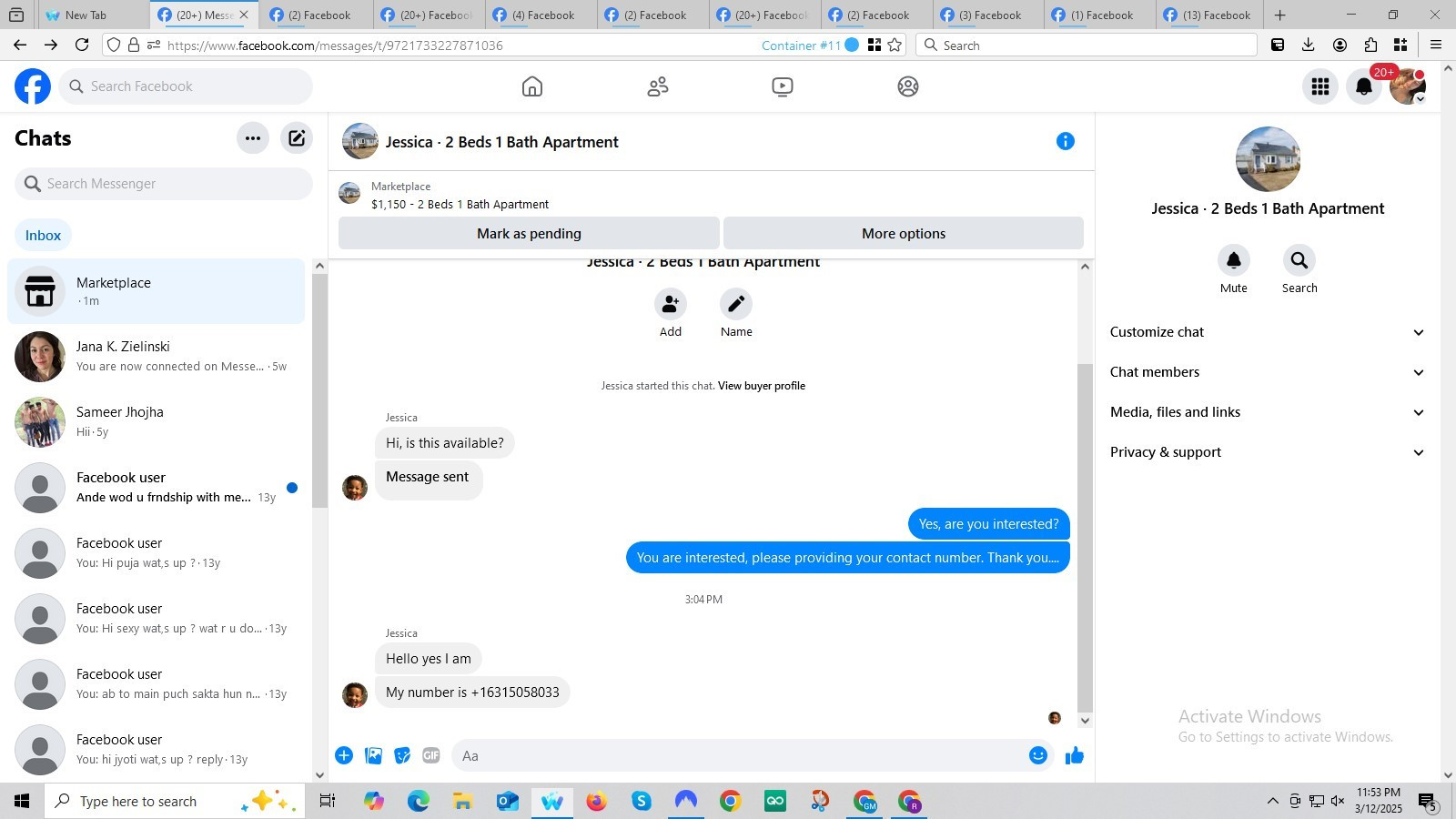Viewport: 1456px width, 819px height.
Task: Open a new browser tab
Action: [1280, 15]
